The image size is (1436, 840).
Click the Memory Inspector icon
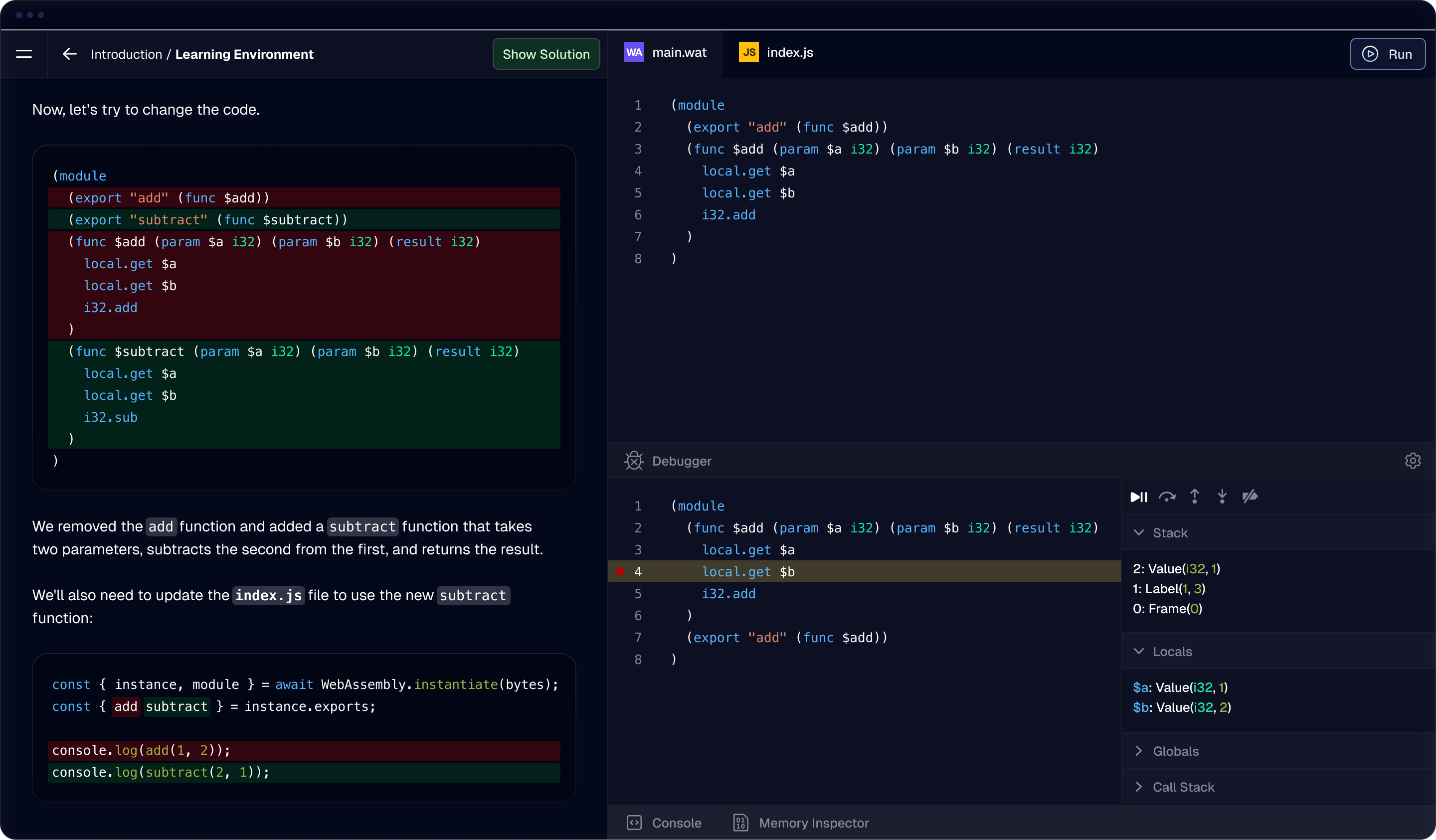(x=740, y=823)
